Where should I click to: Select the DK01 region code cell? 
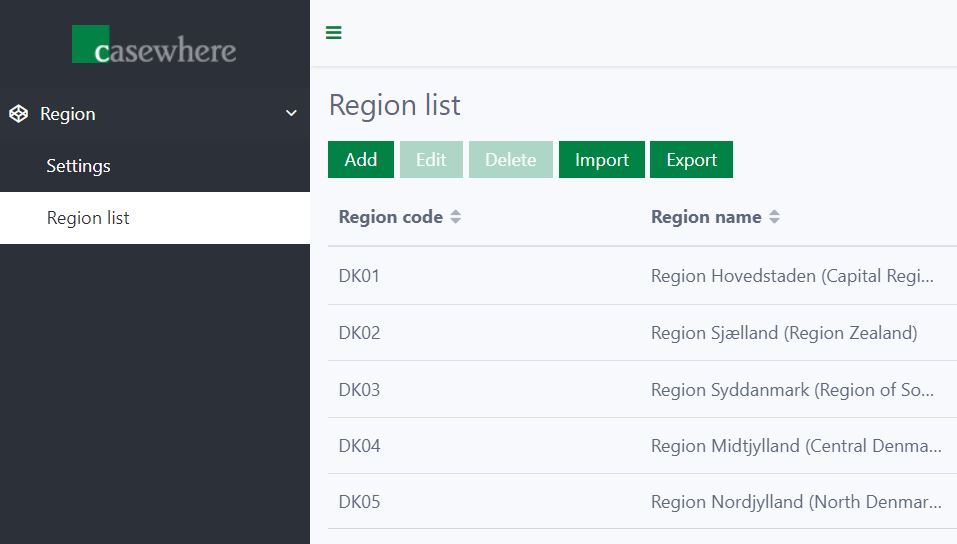[x=360, y=276]
